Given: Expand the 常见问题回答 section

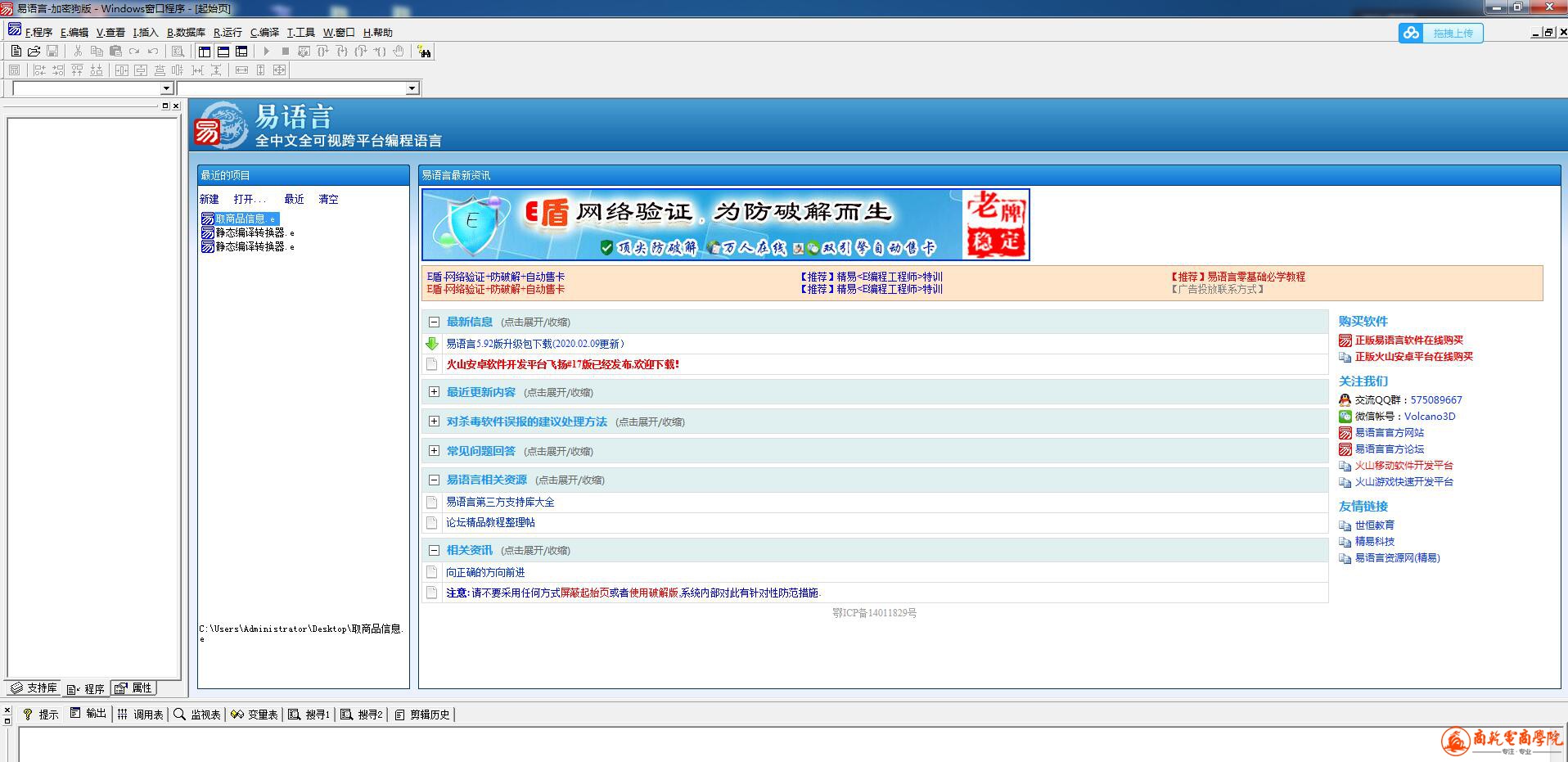Looking at the screenshot, I should click(434, 451).
